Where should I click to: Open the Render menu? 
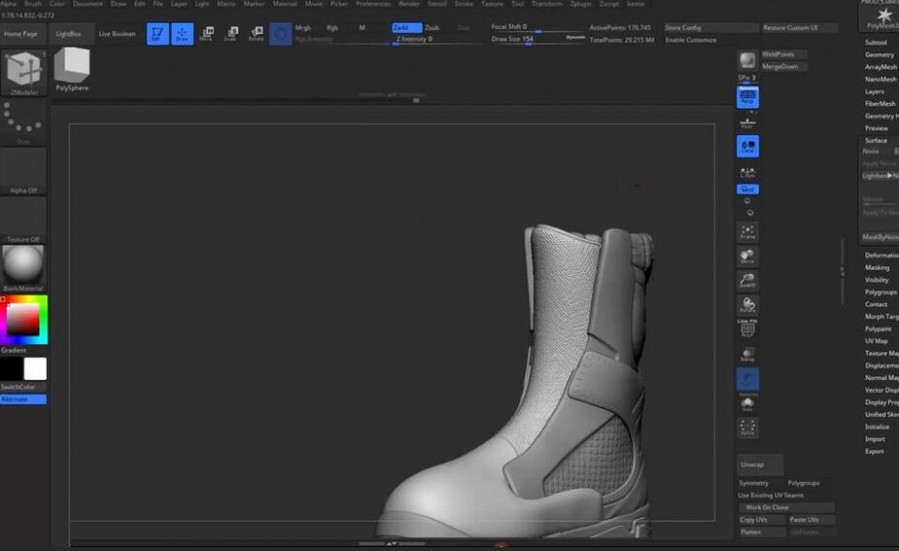pyautogui.click(x=409, y=3)
